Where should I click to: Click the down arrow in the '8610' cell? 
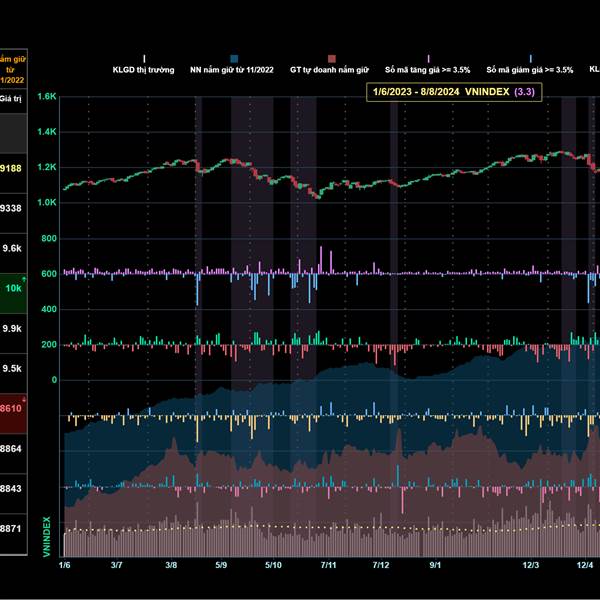click(24, 399)
